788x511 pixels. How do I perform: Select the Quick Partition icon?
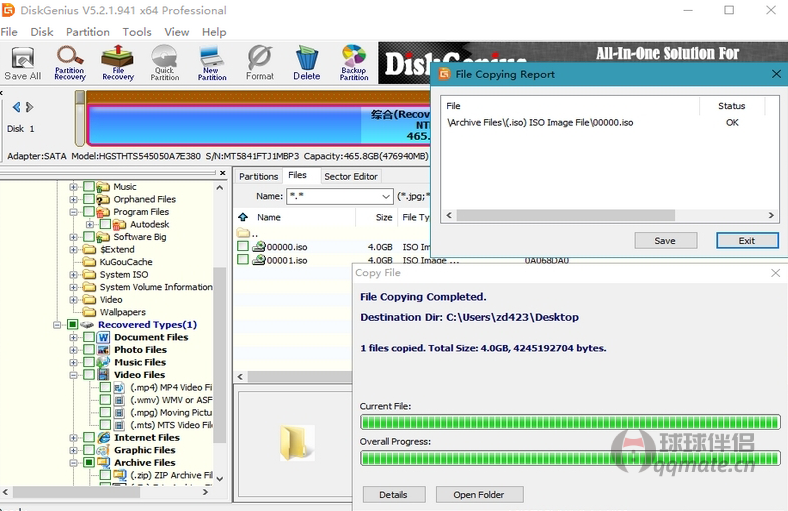(164, 63)
